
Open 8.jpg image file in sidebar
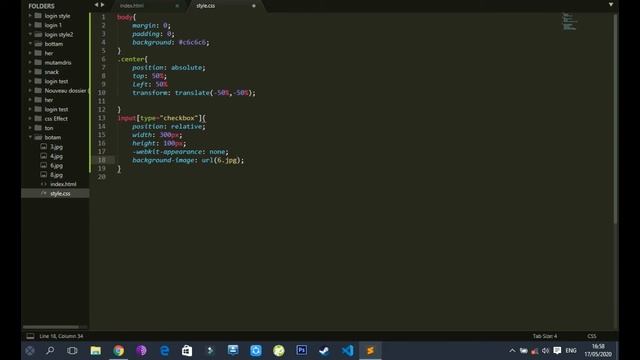(56, 175)
